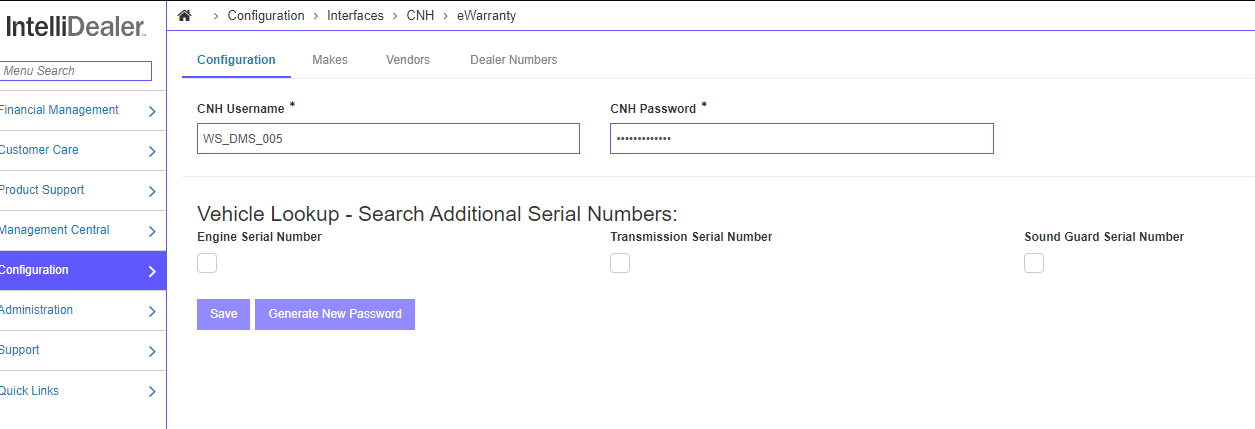Expand the Customer Care chevron

click(x=152, y=151)
